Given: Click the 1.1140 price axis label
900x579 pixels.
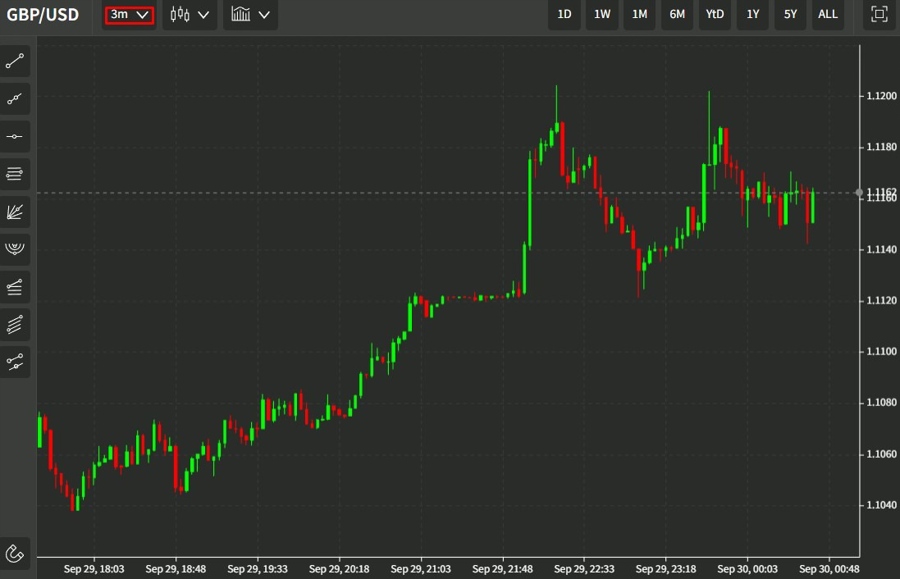Looking at the screenshot, I should click(x=881, y=249).
